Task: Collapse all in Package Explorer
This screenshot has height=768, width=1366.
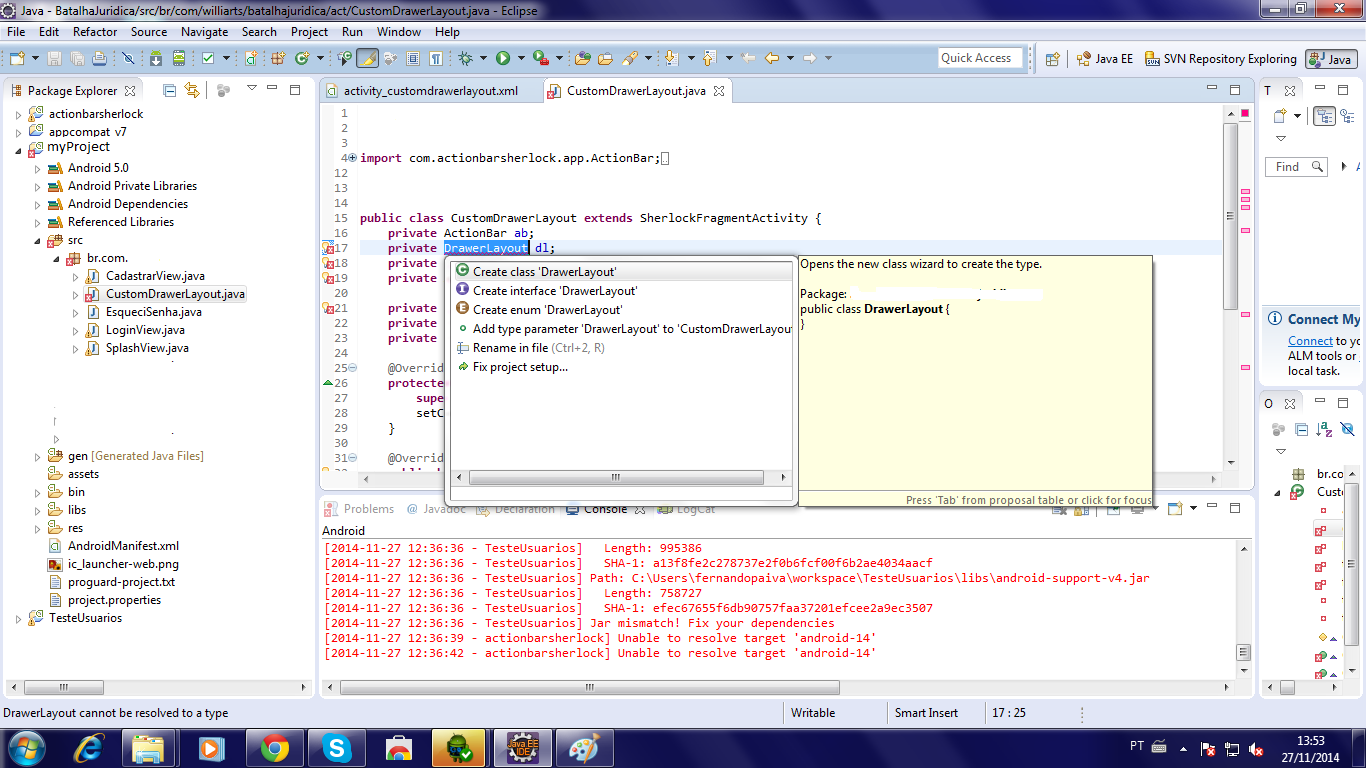Action: pyautogui.click(x=170, y=90)
